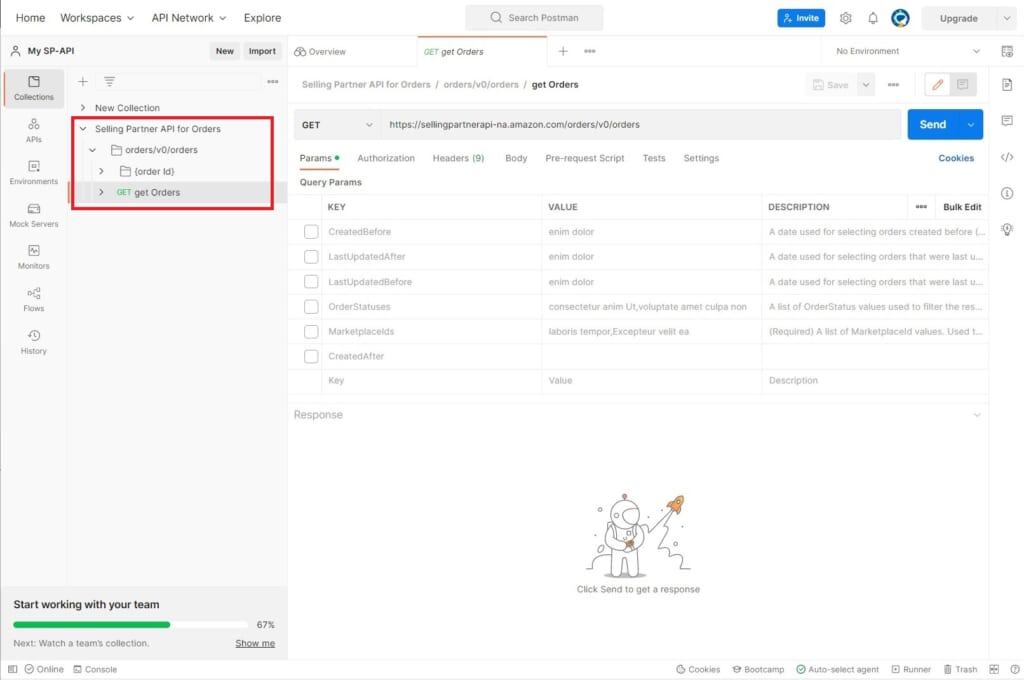The width and height of the screenshot is (1024, 680).
Task: Open the Environments sidebar panel
Action: [x=34, y=172]
